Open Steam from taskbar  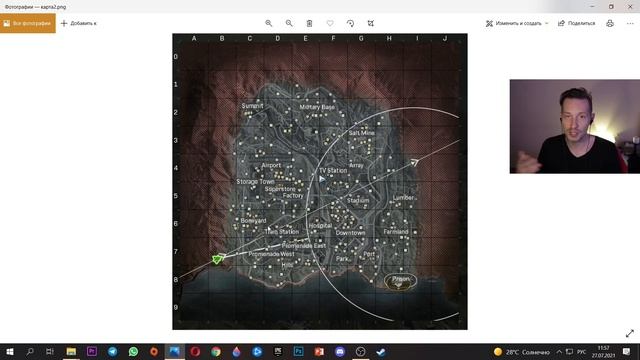[x=381, y=351]
